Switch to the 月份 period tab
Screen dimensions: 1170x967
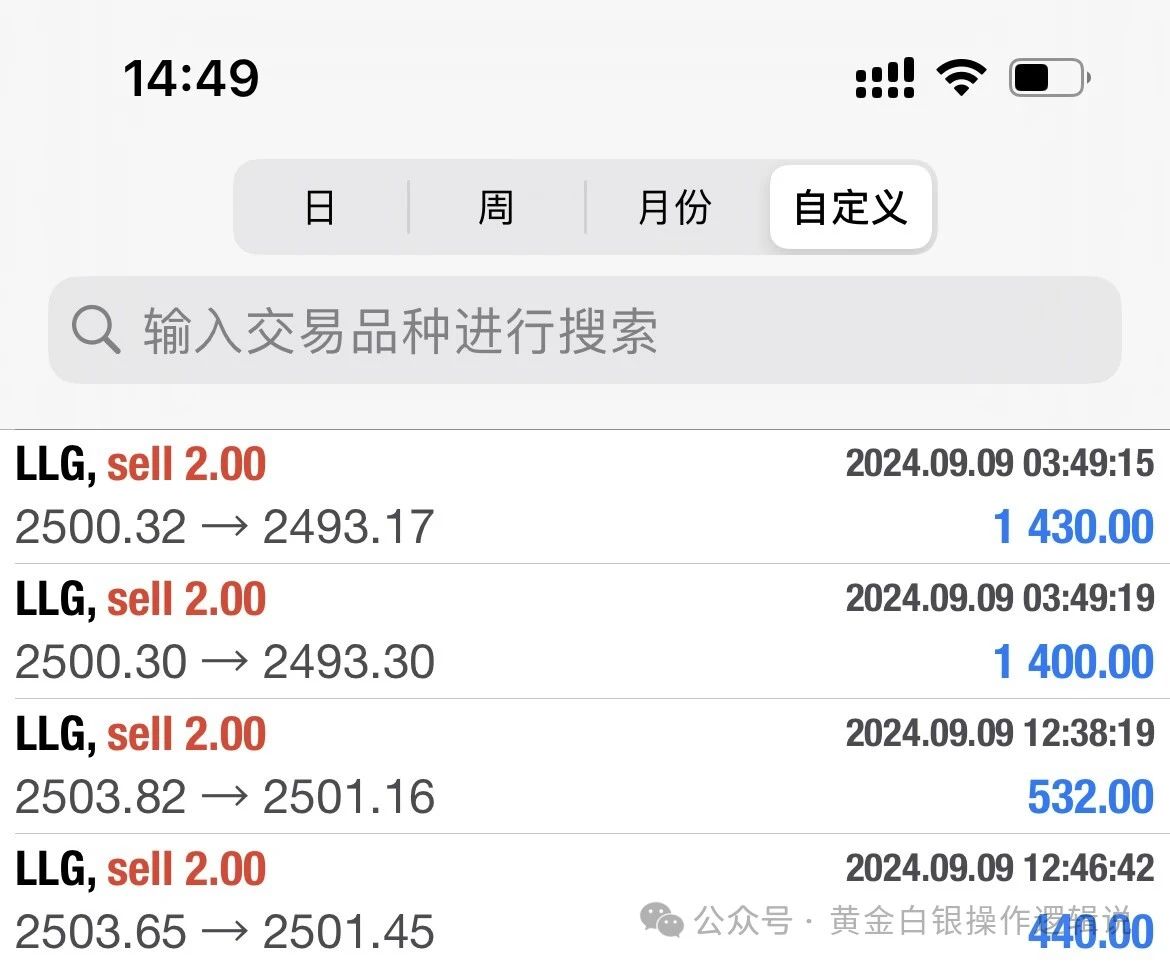675,207
